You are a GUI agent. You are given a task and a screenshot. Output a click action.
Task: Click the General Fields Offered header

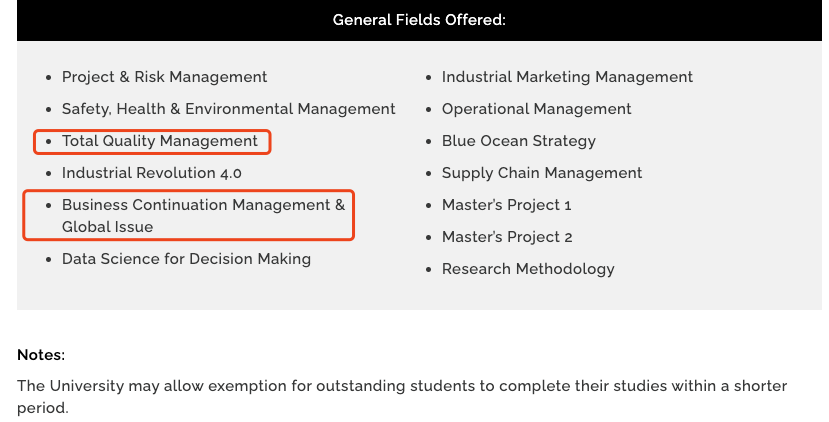click(419, 20)
